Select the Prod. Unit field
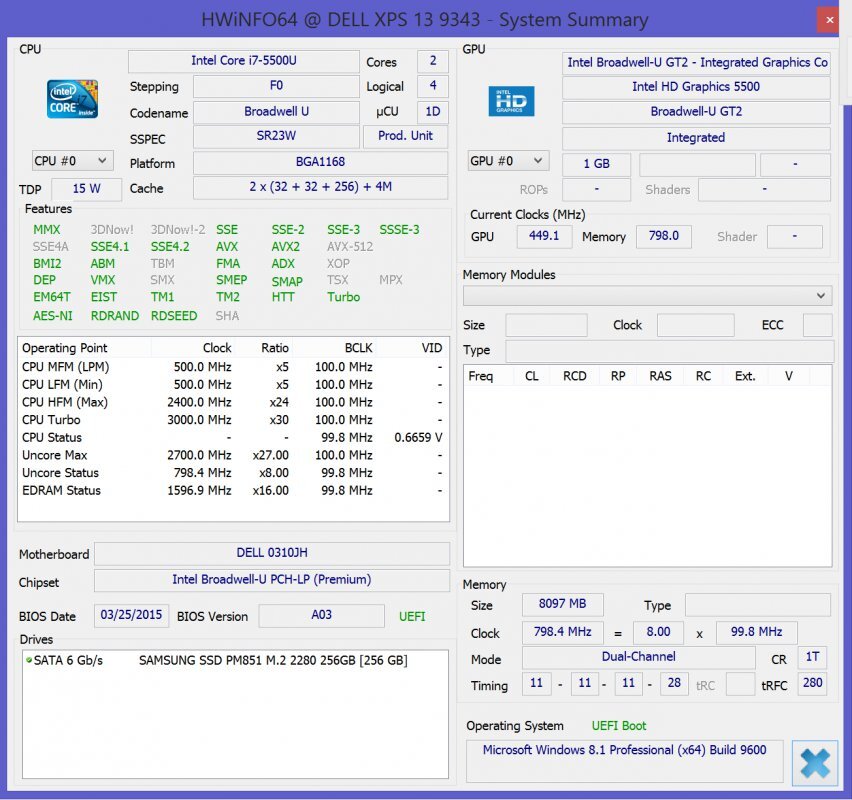The width and height of the screenshot is (852, 800). coord(405,136)
